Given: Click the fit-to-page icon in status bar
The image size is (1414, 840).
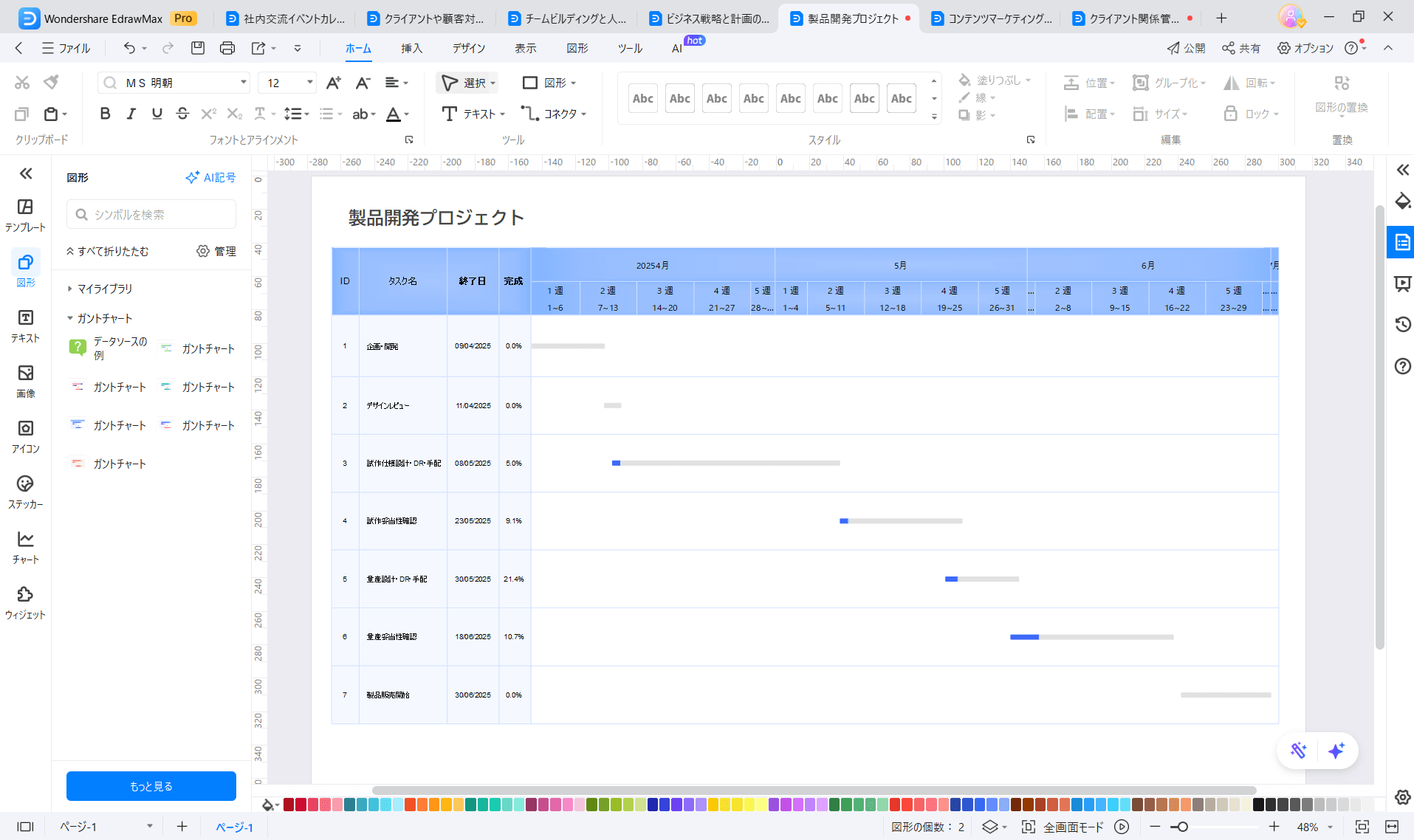Looking at the screenshot, I should [x=1362, y=827].
